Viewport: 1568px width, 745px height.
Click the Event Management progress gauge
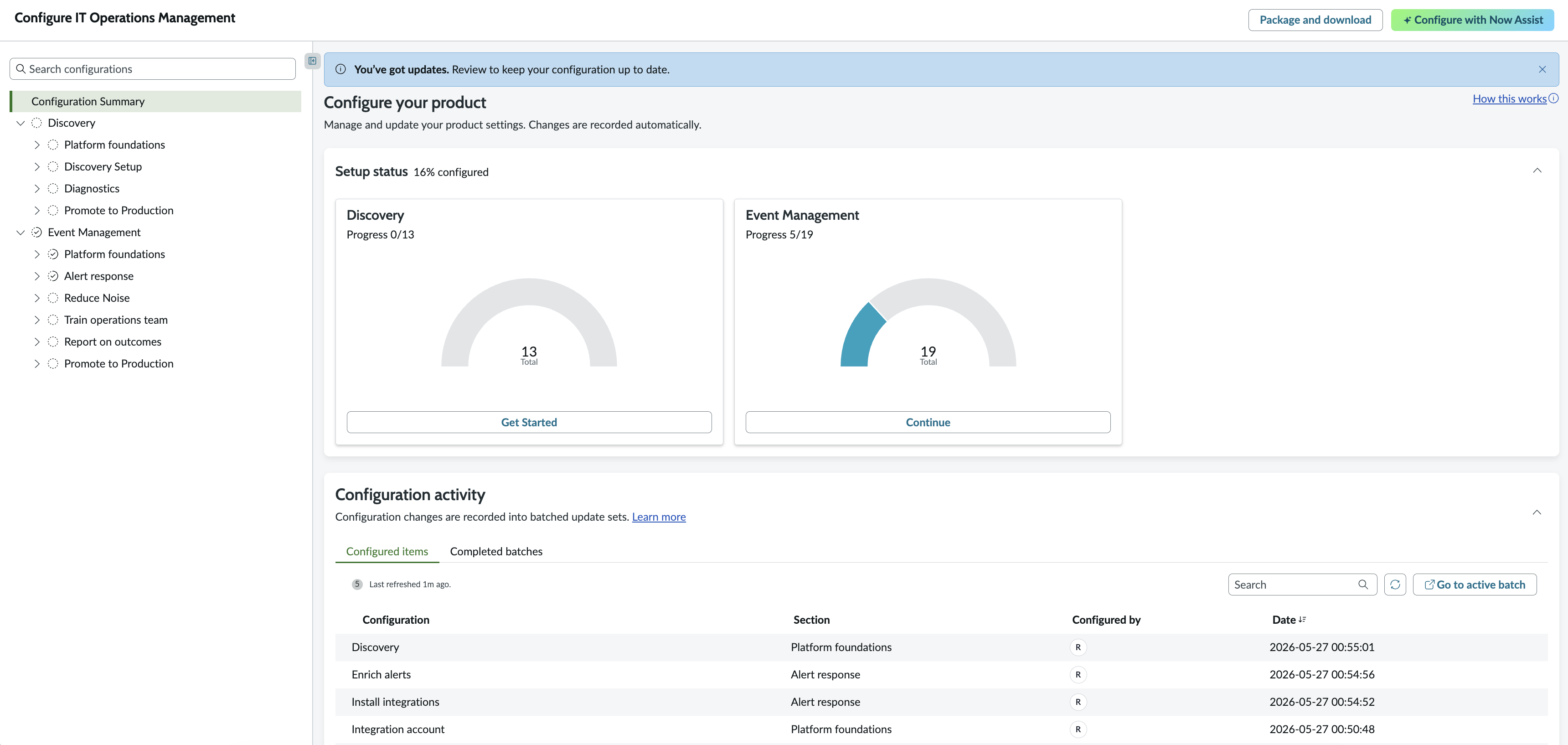click(928, 323)
